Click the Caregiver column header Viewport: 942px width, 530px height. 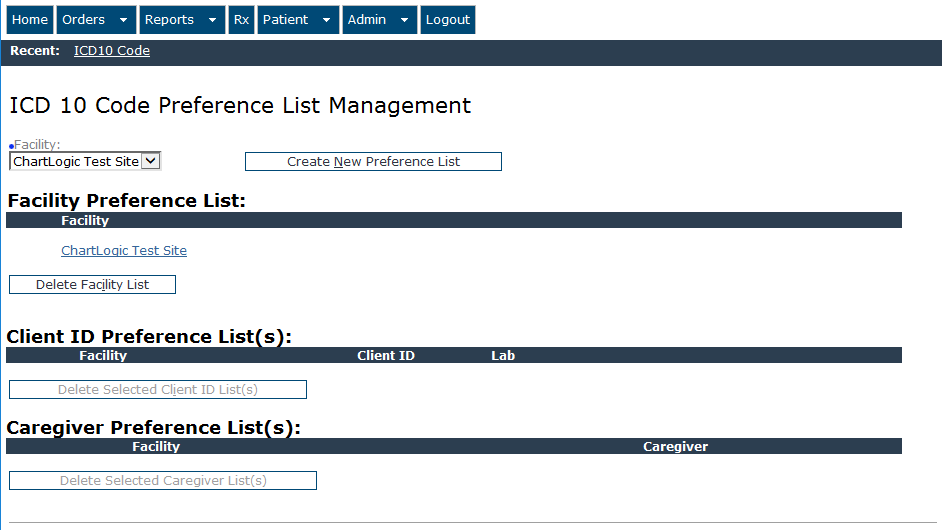(x=675, y=446)
